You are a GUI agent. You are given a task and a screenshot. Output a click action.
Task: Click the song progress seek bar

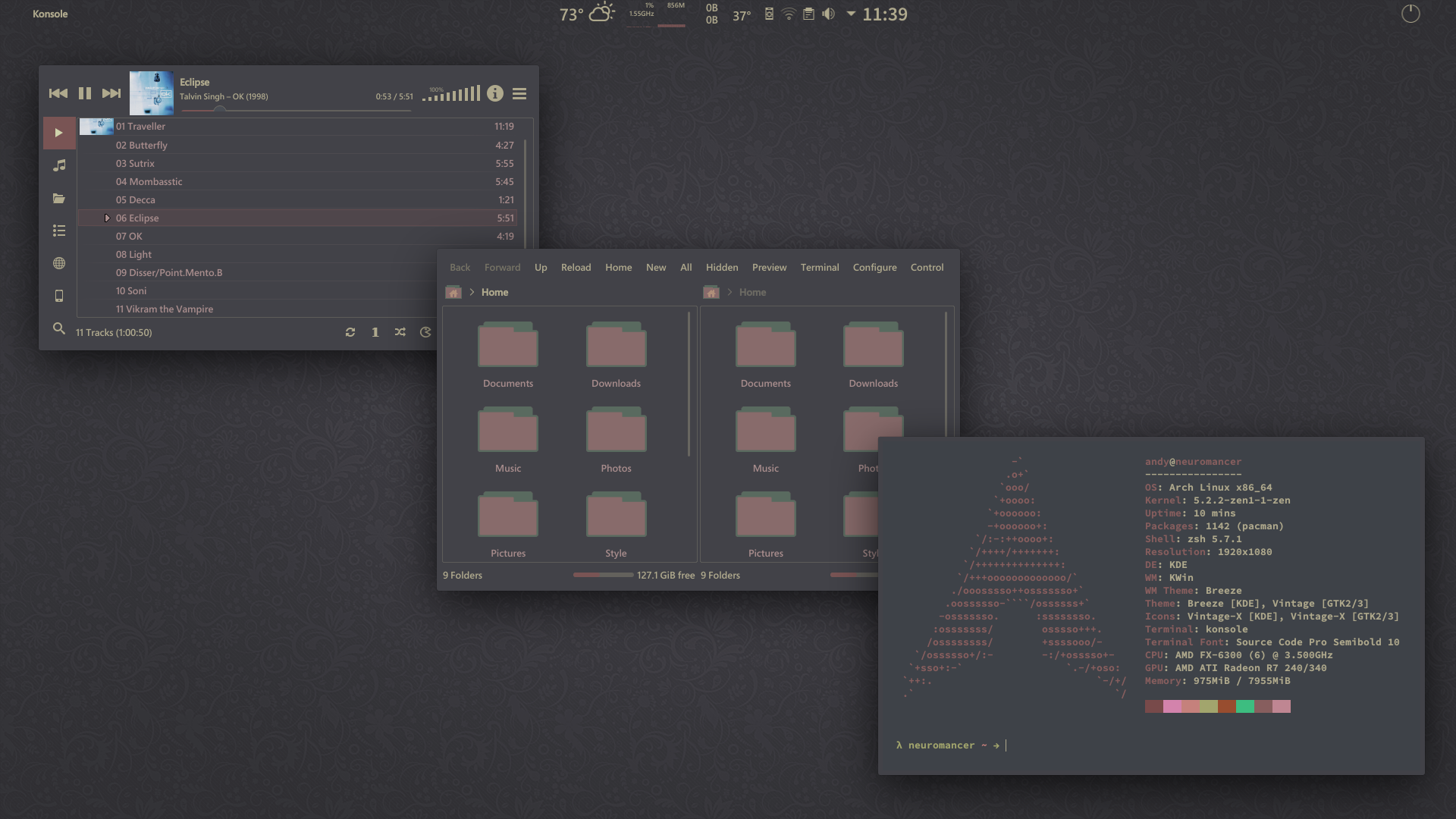point(296,110)
